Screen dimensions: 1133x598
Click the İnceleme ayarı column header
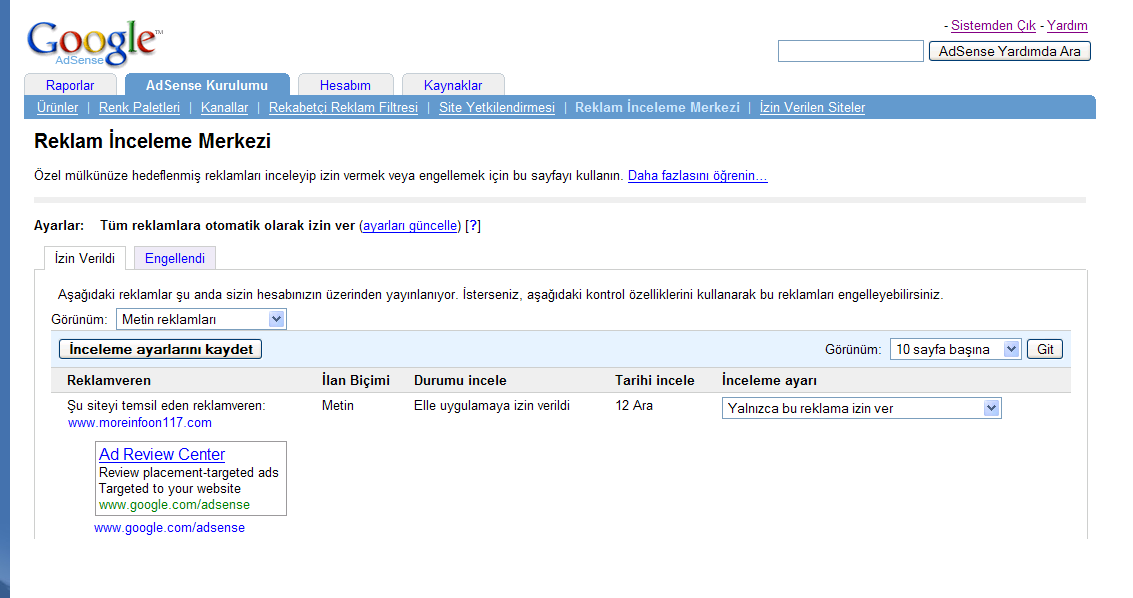(770, 381)
